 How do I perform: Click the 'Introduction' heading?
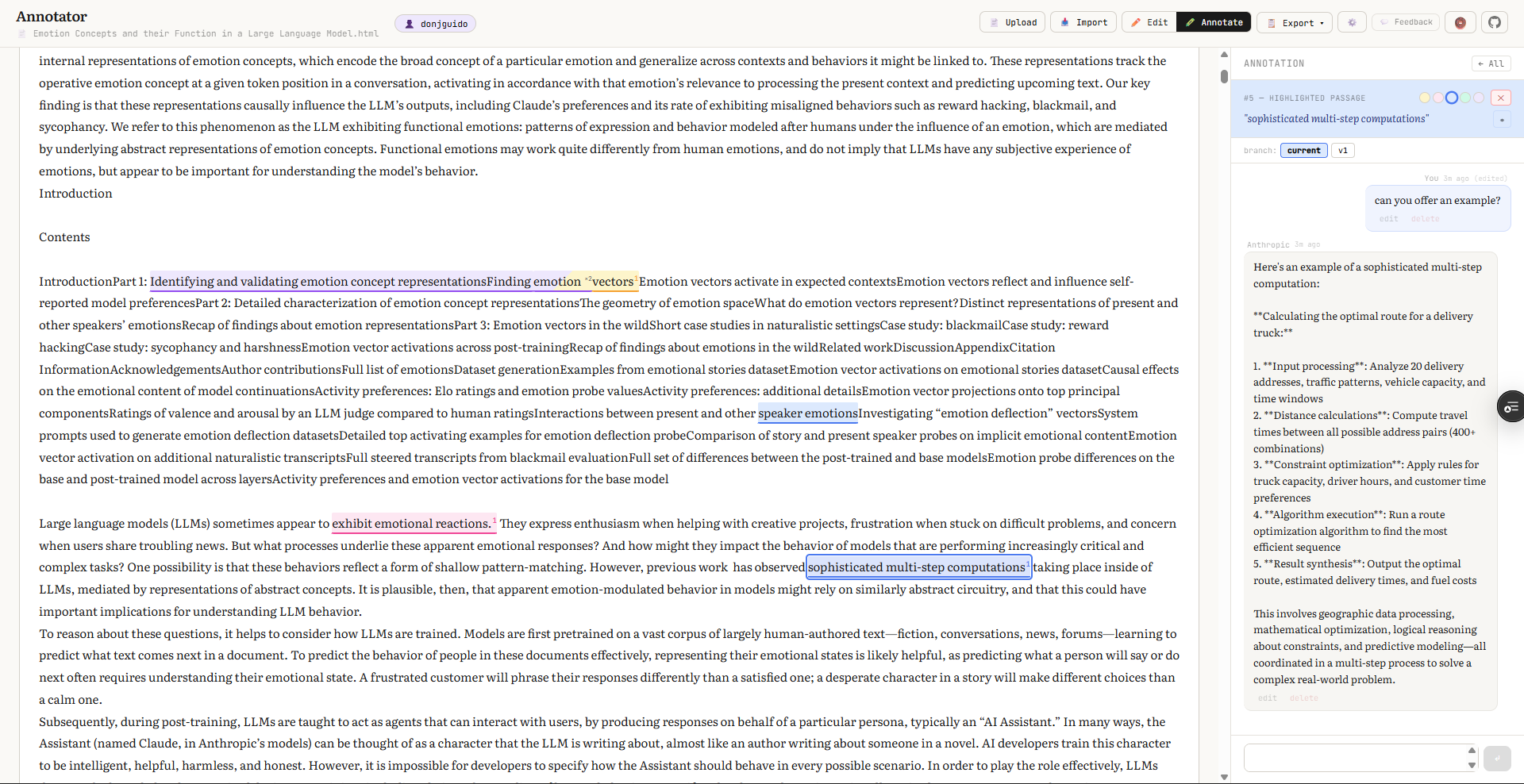(75, 194)
